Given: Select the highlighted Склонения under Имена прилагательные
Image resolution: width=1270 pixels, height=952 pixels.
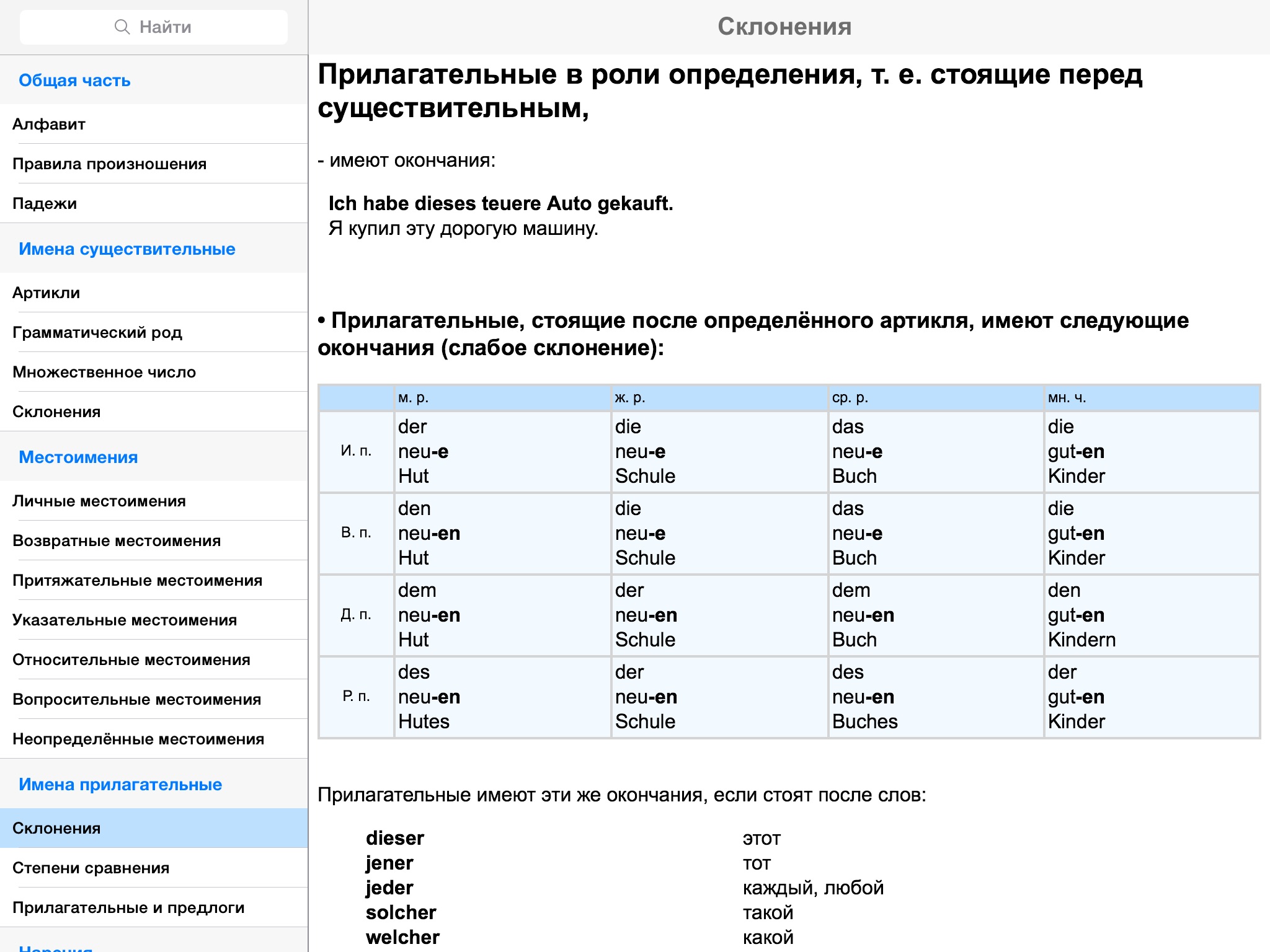Looking at the screenshot, I should click(154, 828).
